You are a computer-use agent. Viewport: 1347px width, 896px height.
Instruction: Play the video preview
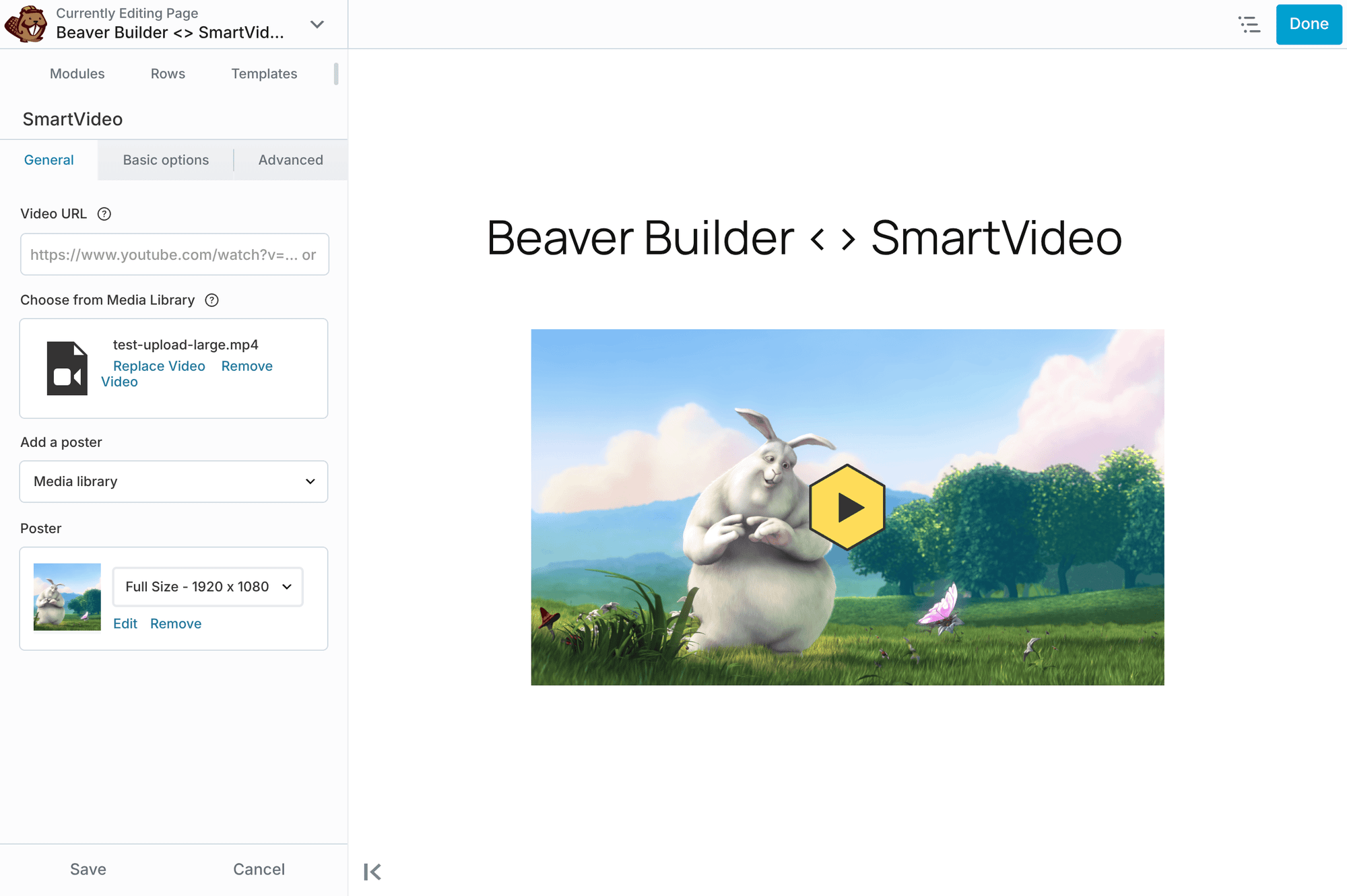(847, 508)
